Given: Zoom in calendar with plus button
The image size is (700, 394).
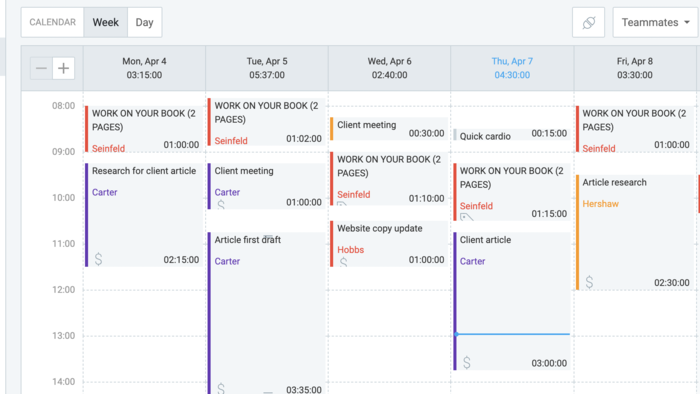Looking at the screenshot, I should (63, 68).
